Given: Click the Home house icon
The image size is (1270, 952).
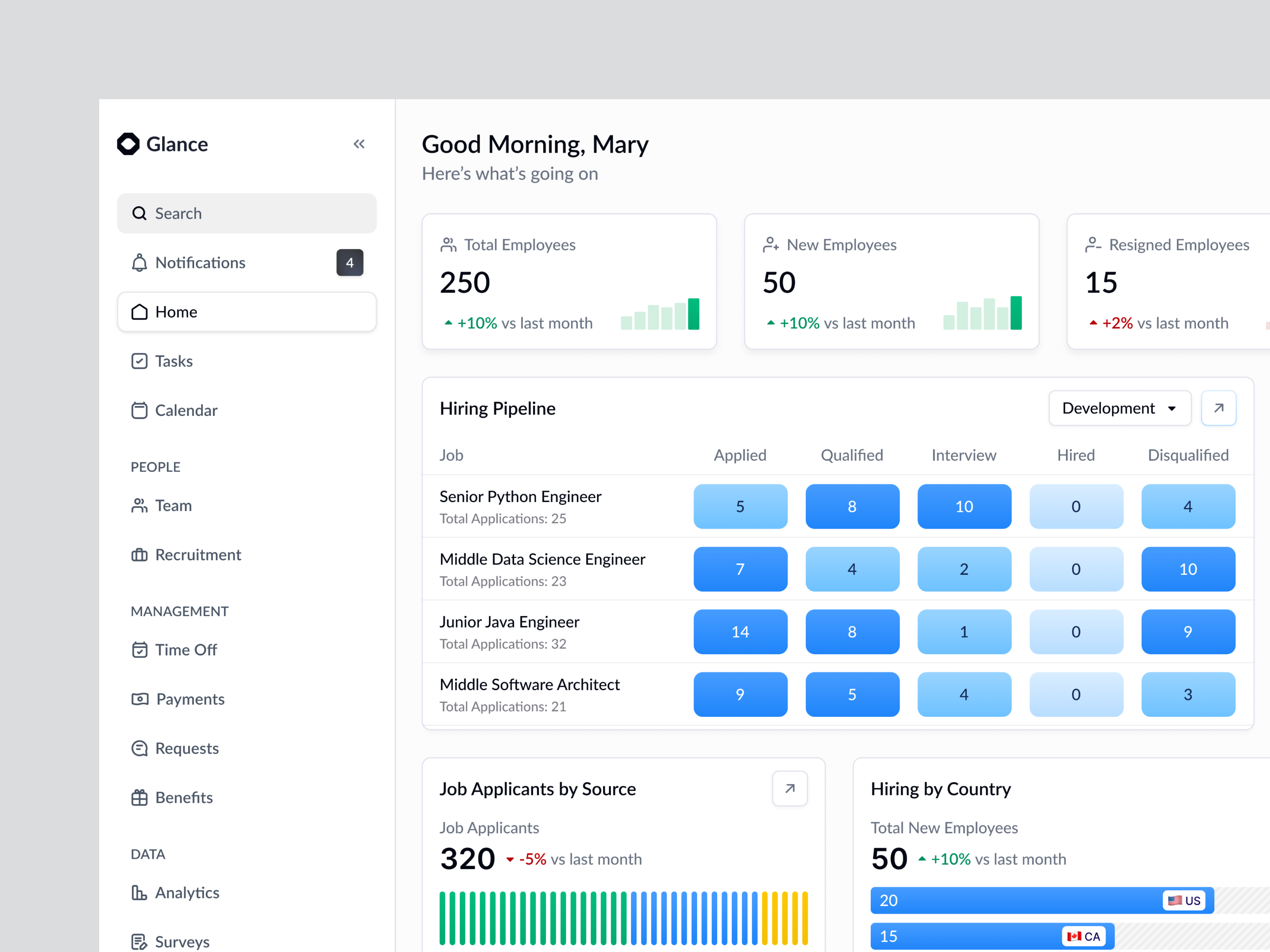Looking at the screenshot, I should point(140,312).
